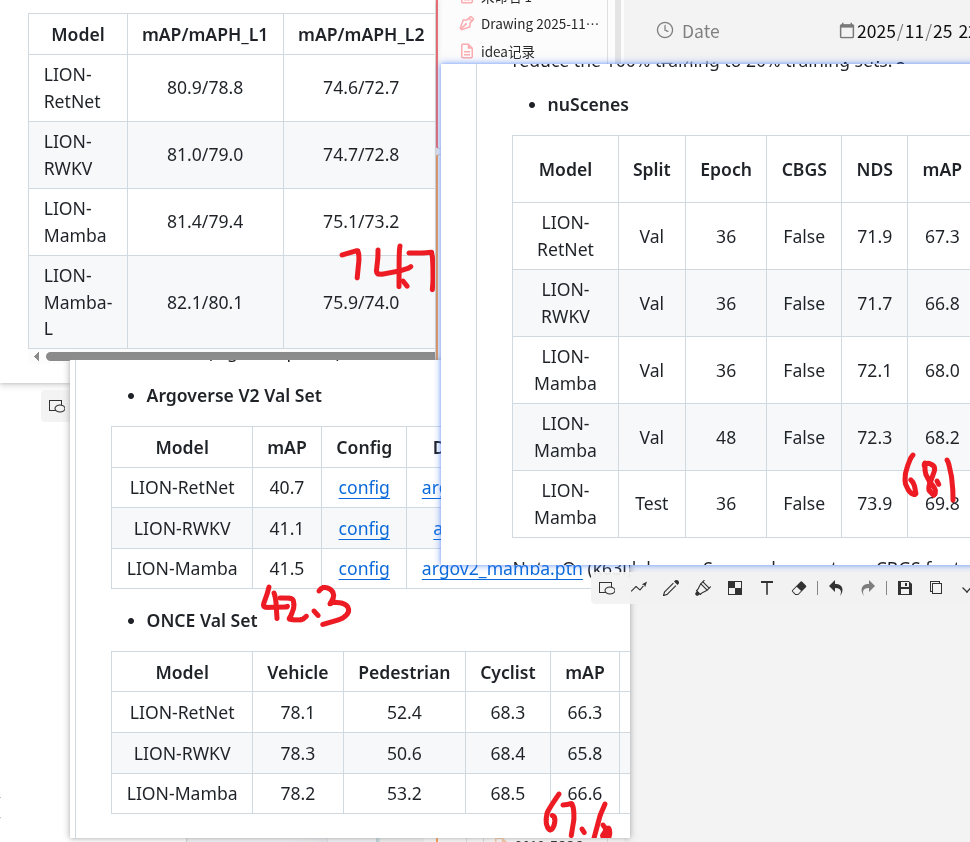Click the Cyclist column header

[x=507, y=672]
